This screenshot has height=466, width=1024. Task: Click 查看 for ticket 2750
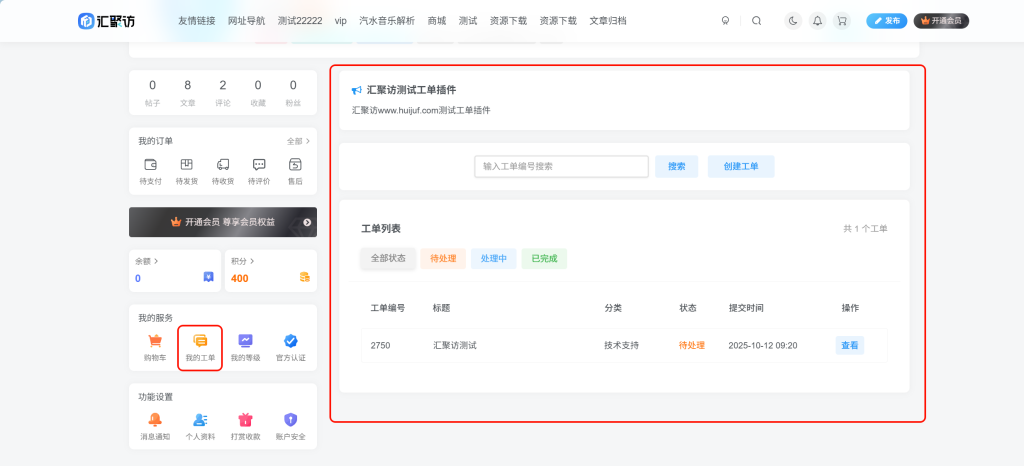pos(849,345)
